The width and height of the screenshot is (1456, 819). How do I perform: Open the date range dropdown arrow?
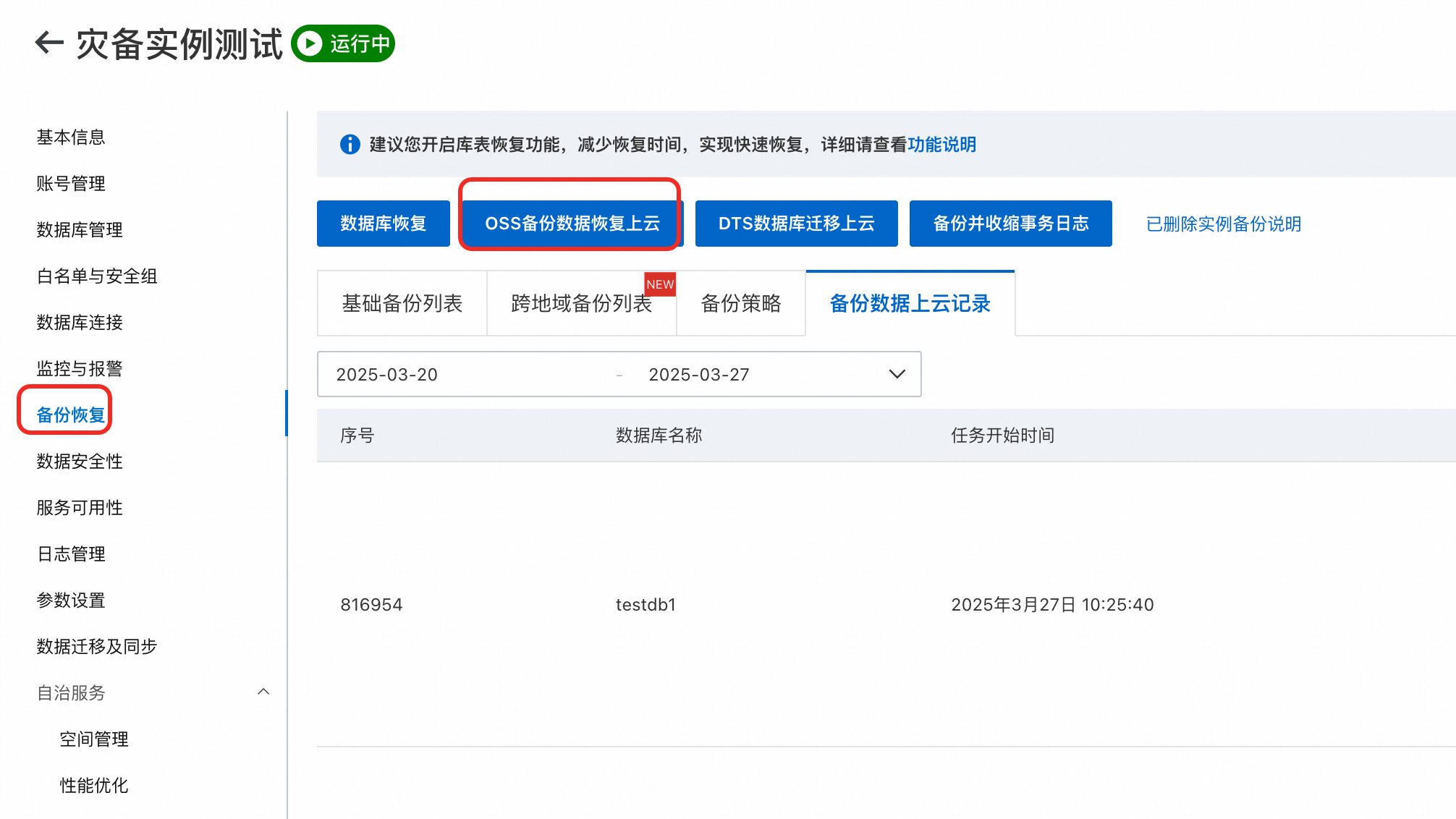pos(897,374)
